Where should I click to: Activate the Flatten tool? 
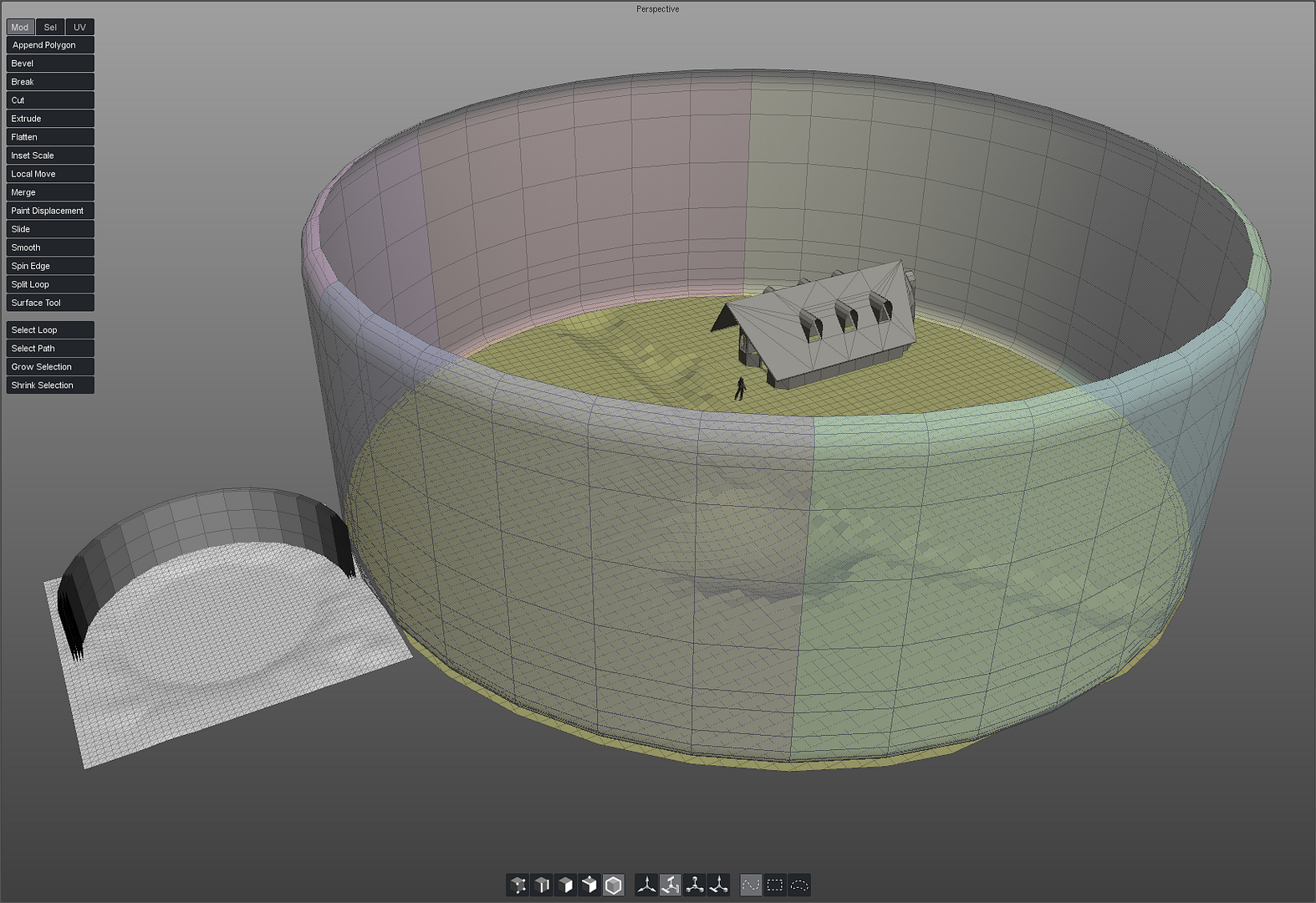click(x=50, y=137)
